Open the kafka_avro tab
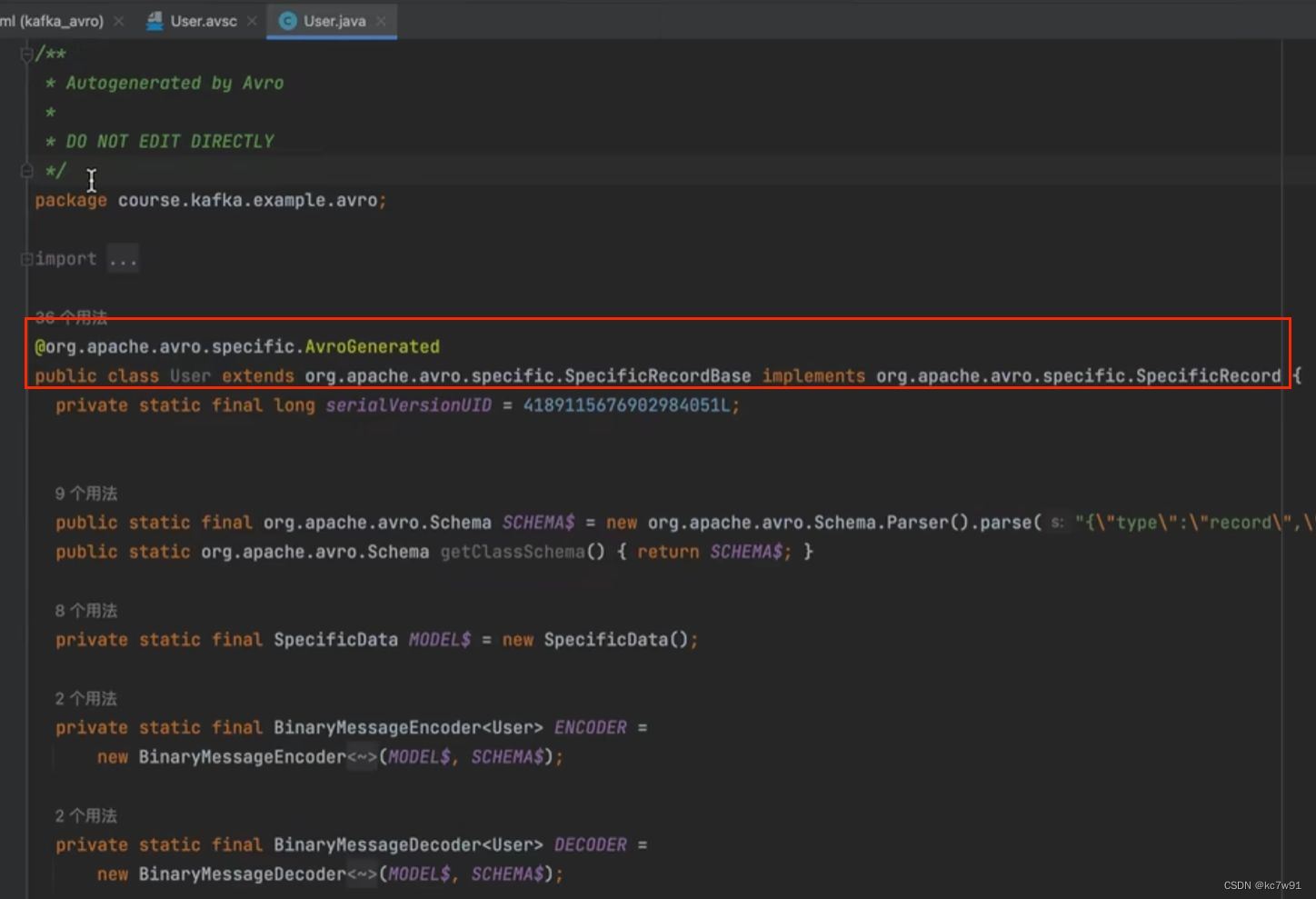This screenshot has height=899, width=1316. (x=52, y=21)
